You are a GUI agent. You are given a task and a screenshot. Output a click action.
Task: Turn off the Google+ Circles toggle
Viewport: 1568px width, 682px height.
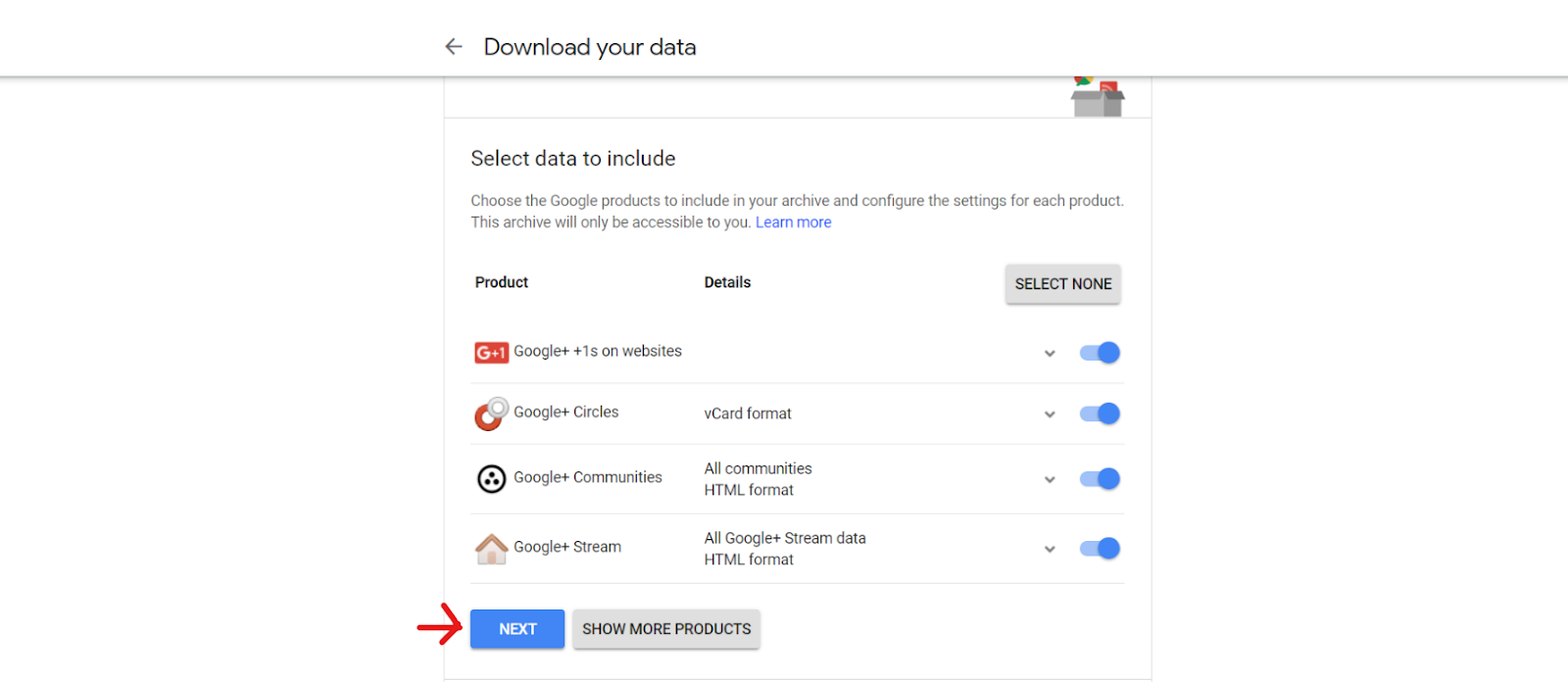tap(1100, 414)
